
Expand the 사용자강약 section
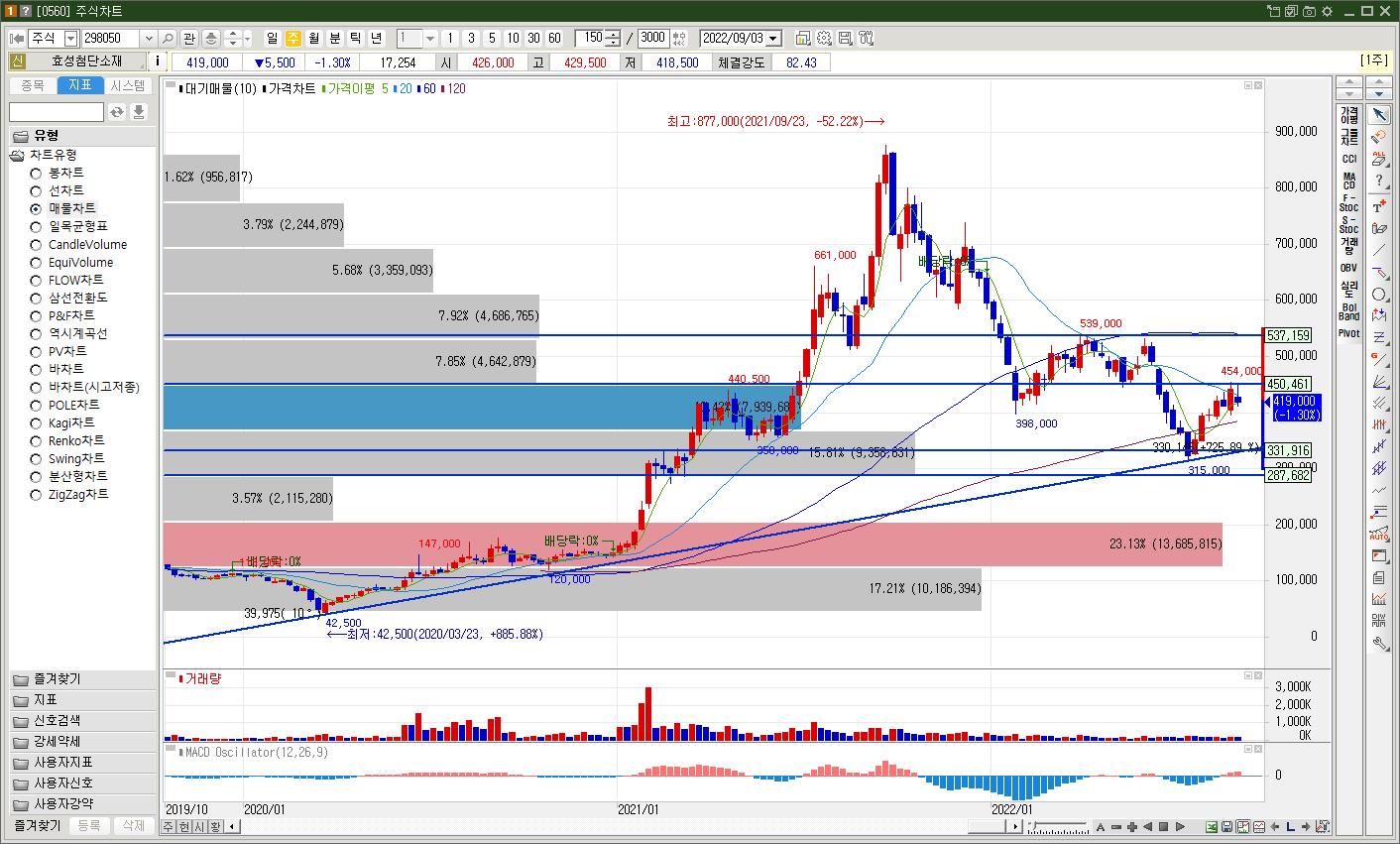pyautogui.click(x=82, y=804)
